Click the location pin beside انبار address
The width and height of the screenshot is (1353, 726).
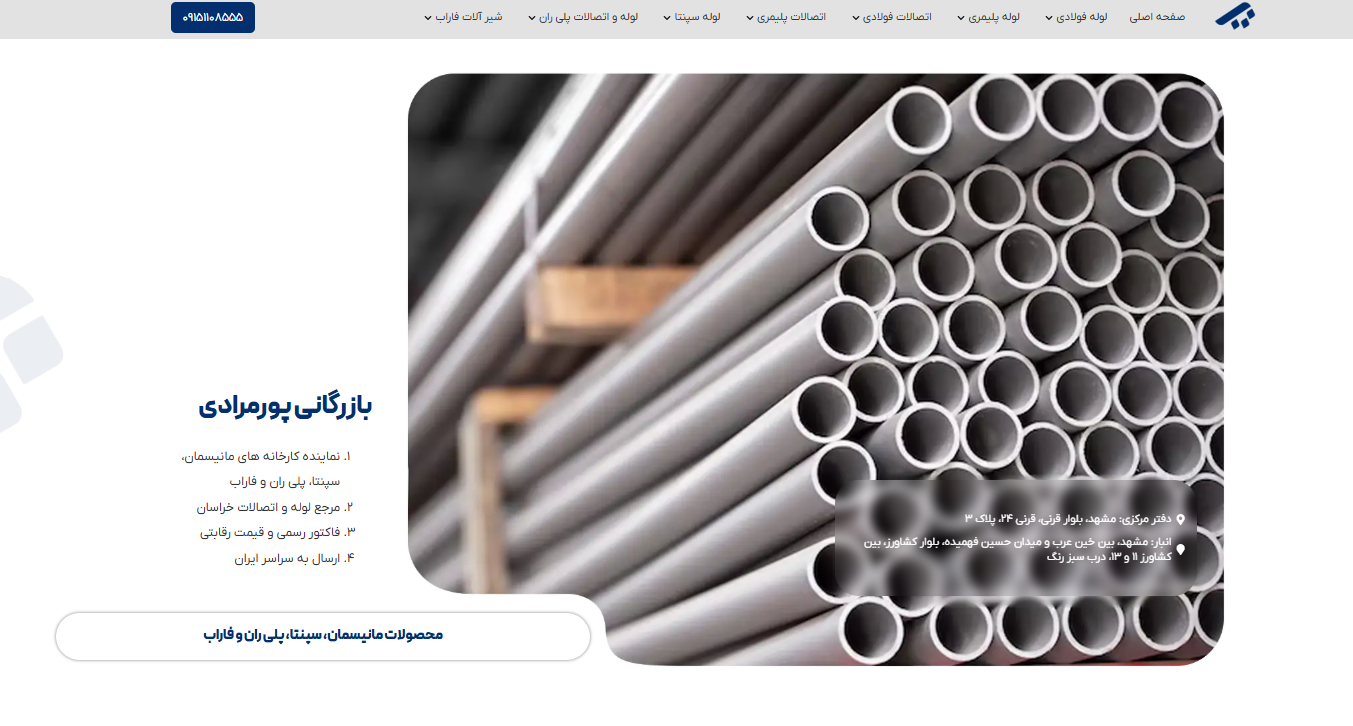coord(1181,549)
